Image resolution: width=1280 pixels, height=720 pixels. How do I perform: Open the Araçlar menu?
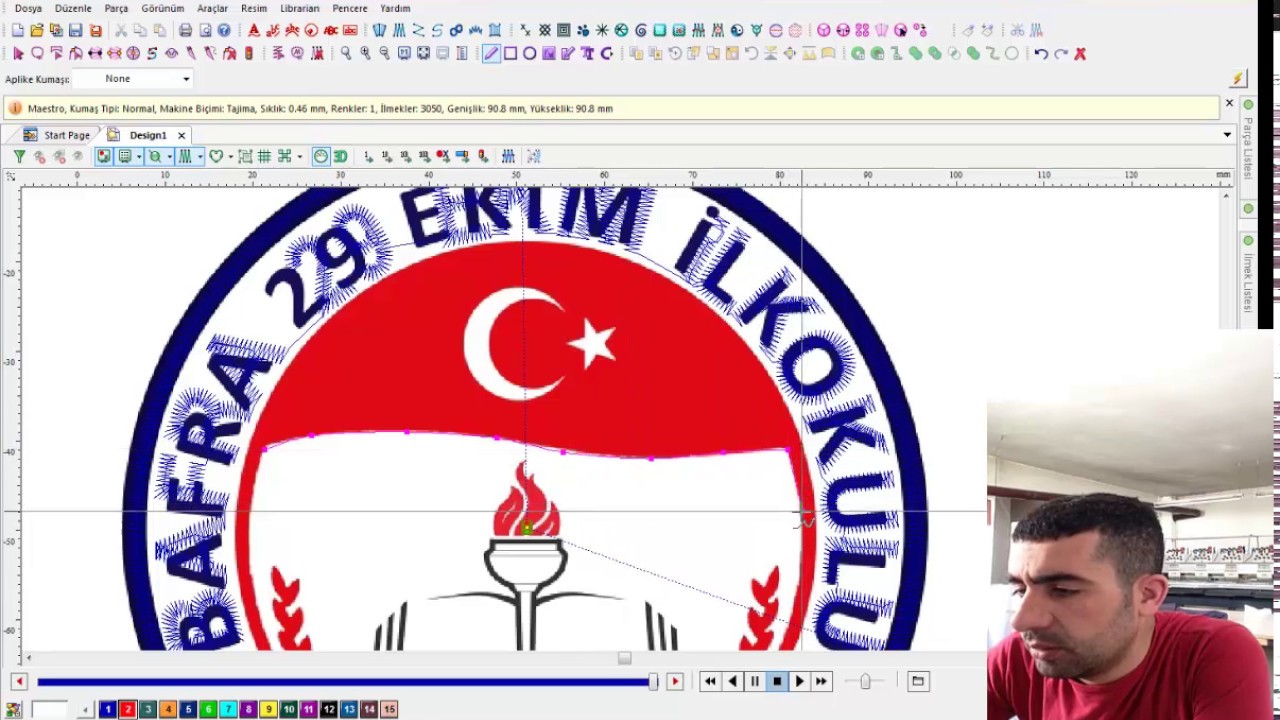click(x=212, y=8)
